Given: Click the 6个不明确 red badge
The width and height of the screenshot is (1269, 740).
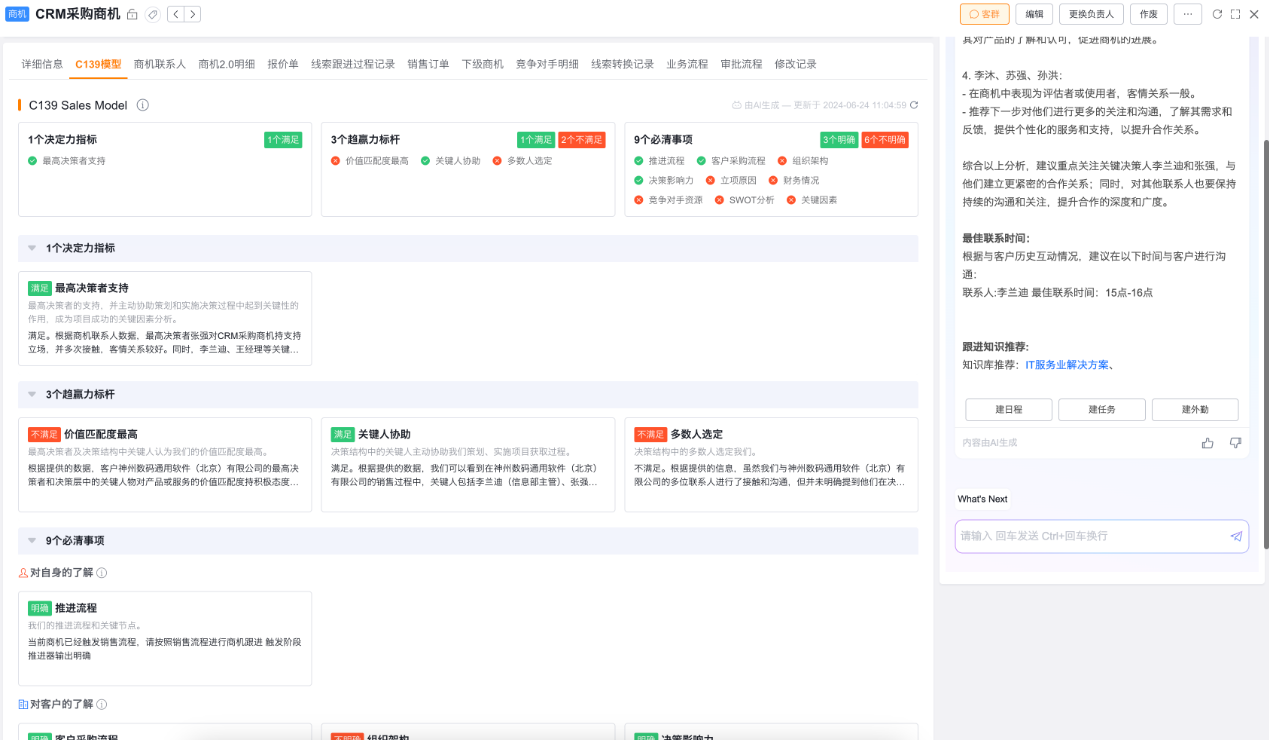Looking at the screenshot, I should [x=885, y=140].
